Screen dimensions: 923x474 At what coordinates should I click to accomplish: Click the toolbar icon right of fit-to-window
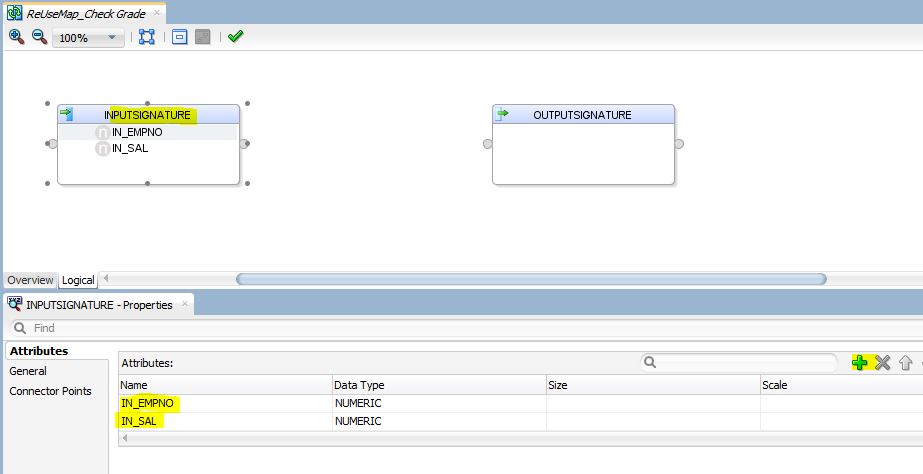coord(180,37)
